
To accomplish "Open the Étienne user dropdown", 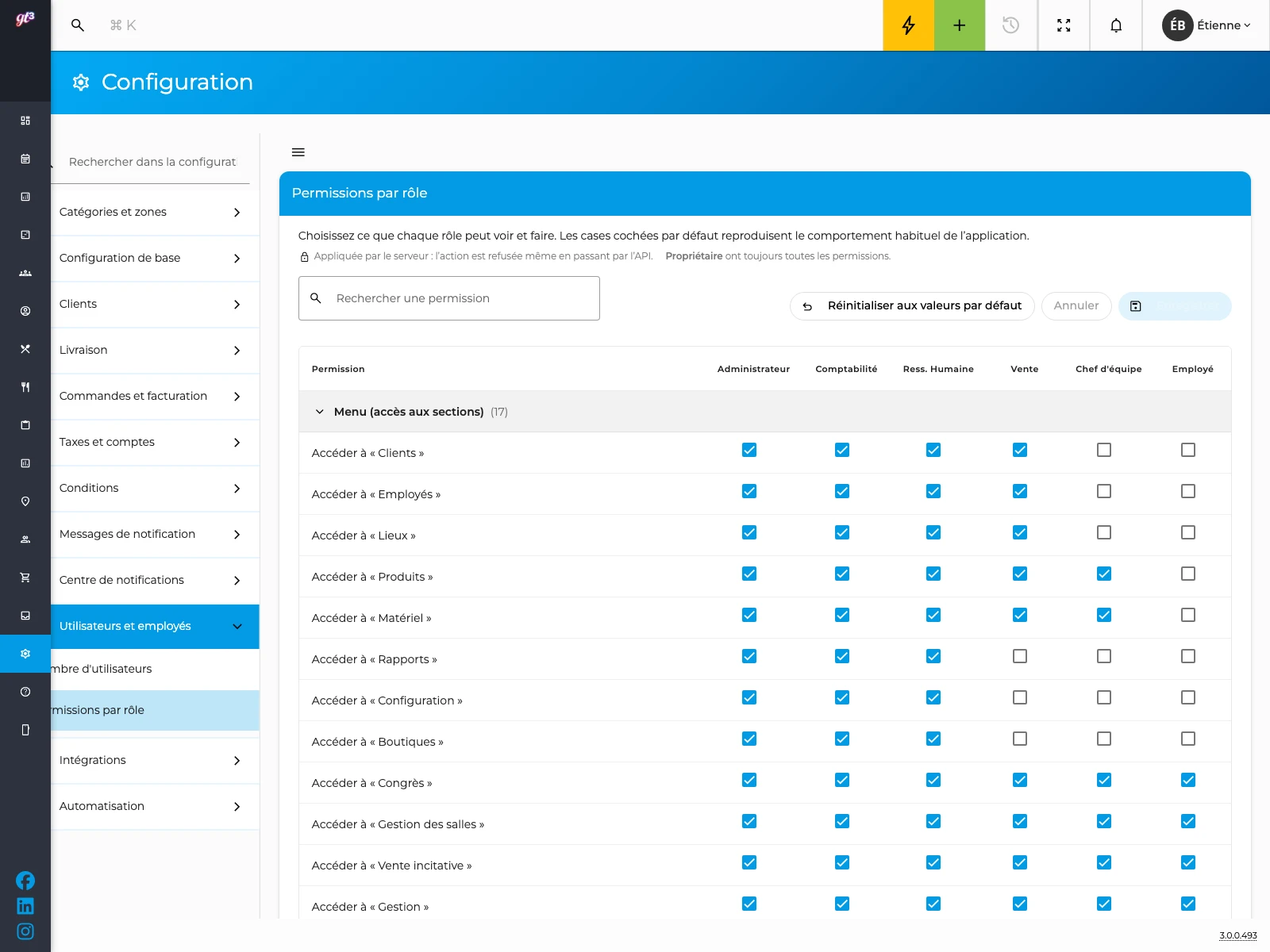I will (1207, 25).
